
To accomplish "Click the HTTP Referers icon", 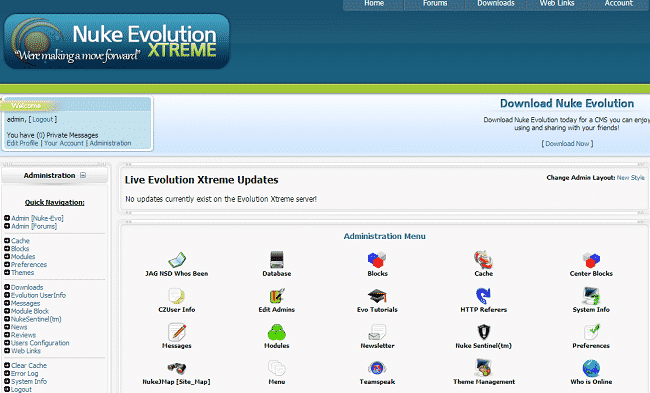I will 483,296.
